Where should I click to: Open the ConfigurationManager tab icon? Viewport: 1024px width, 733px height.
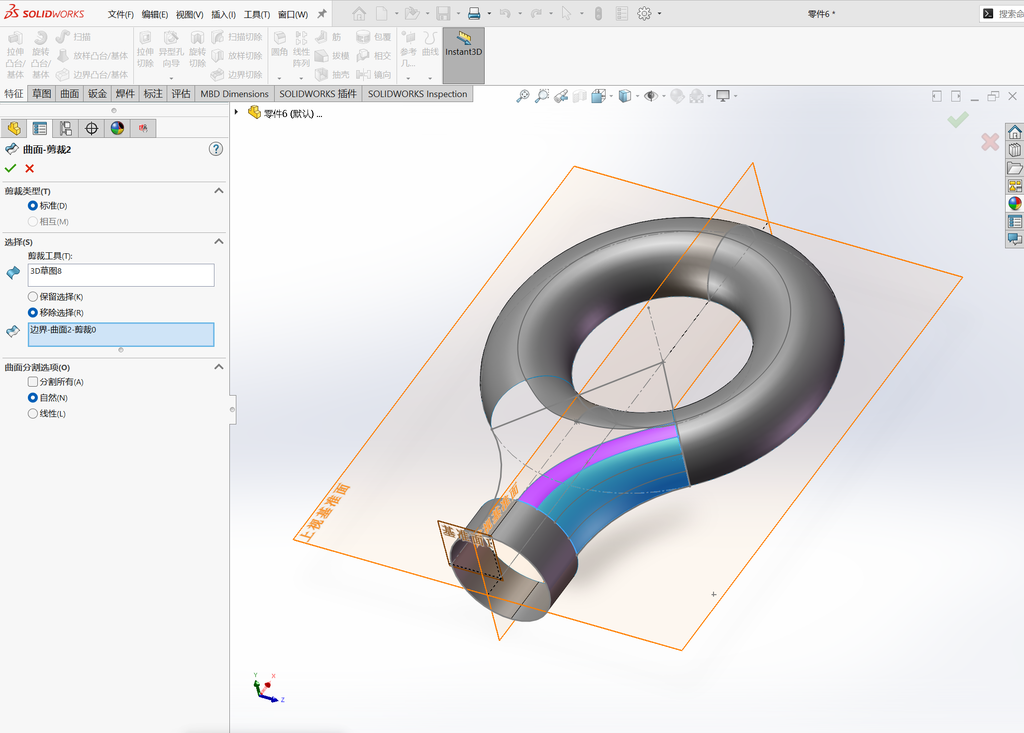click(65, 128)
